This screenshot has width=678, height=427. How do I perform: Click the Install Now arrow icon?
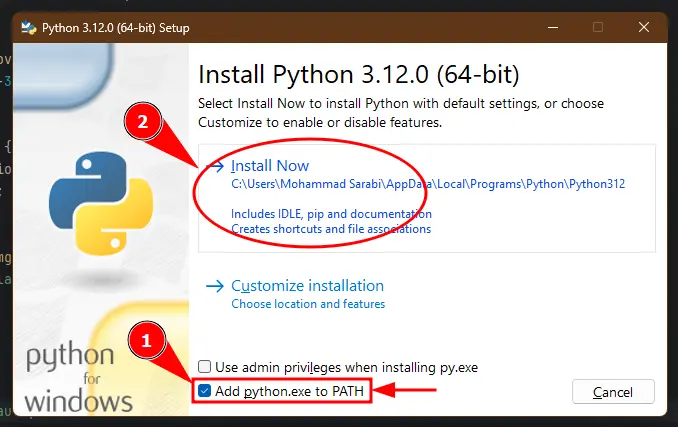[x=215, y=166]
